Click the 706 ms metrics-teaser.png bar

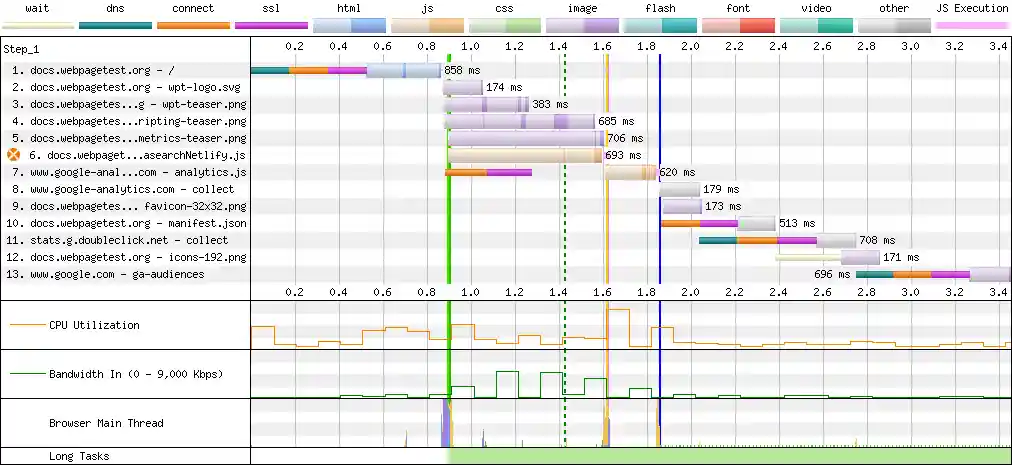tap(524, 139)
